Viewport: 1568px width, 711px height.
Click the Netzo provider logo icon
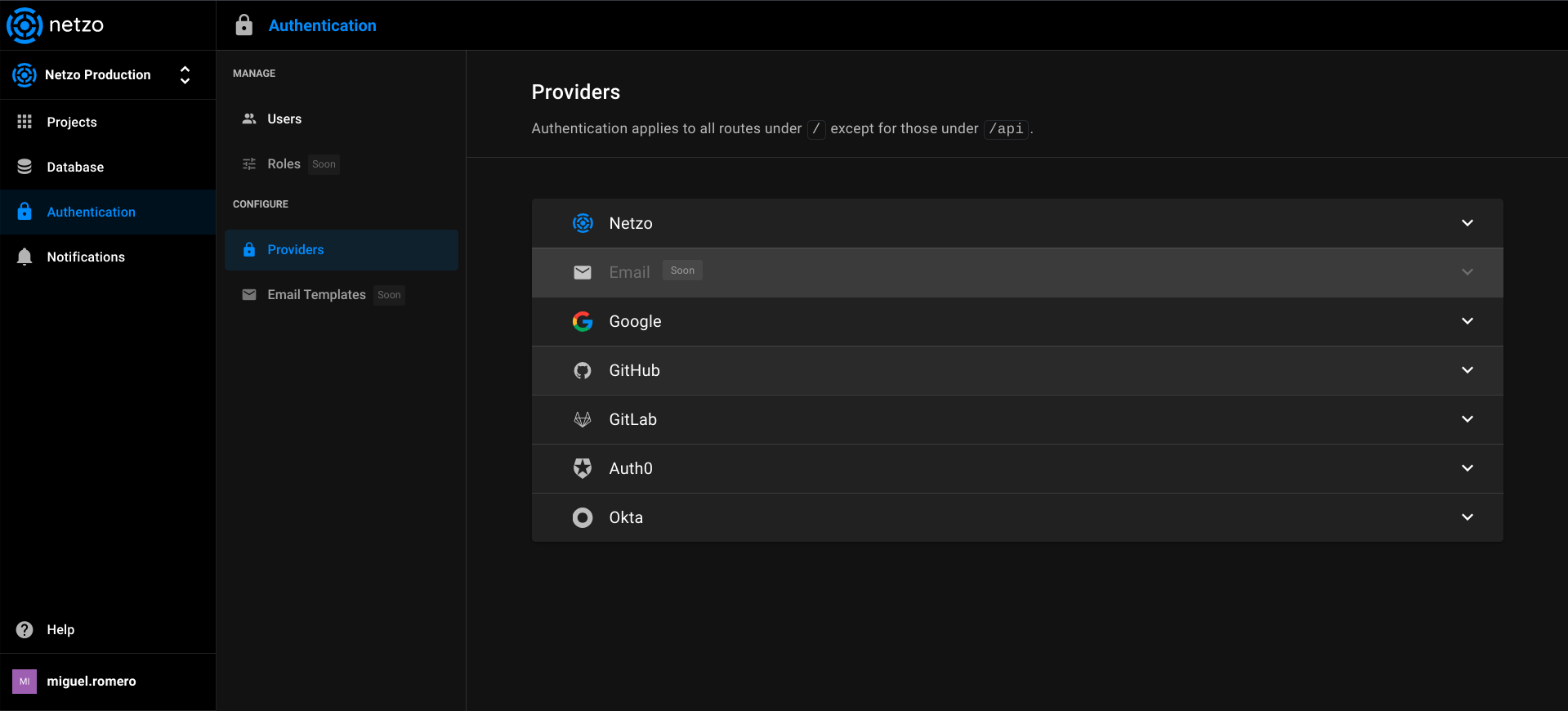583,223
